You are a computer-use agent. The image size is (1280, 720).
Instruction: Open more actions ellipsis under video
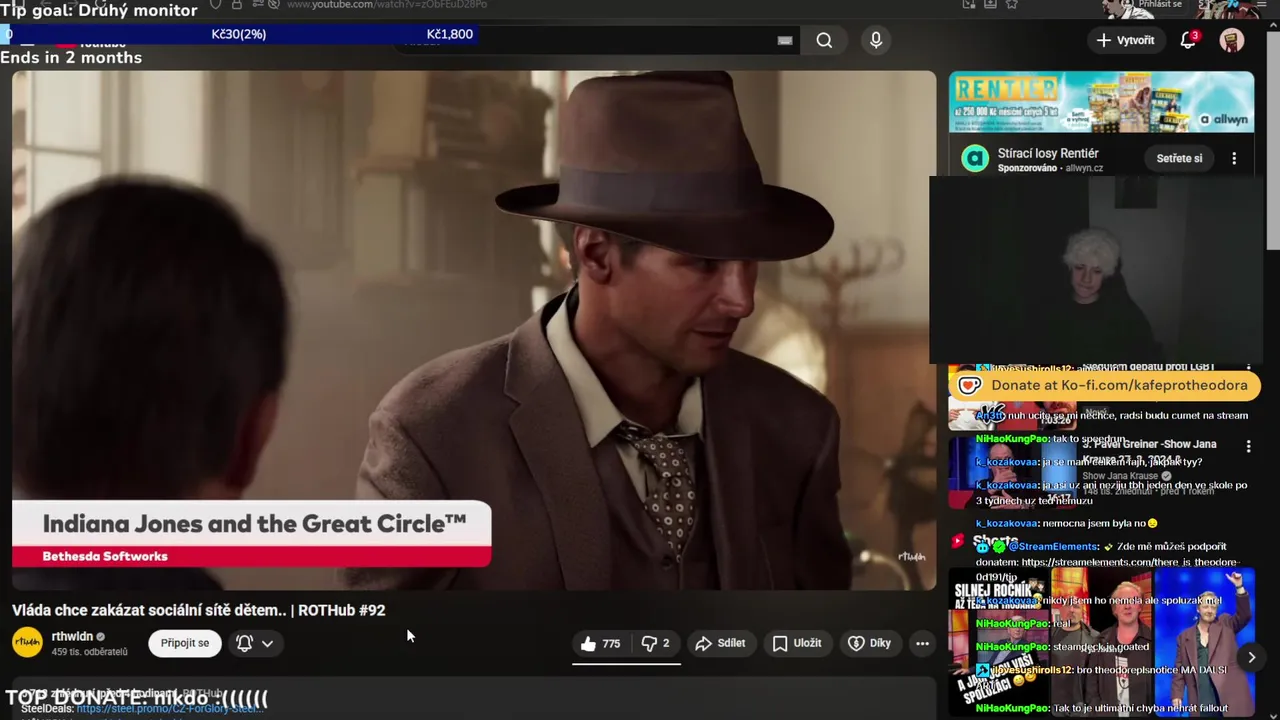click(922, 643)
